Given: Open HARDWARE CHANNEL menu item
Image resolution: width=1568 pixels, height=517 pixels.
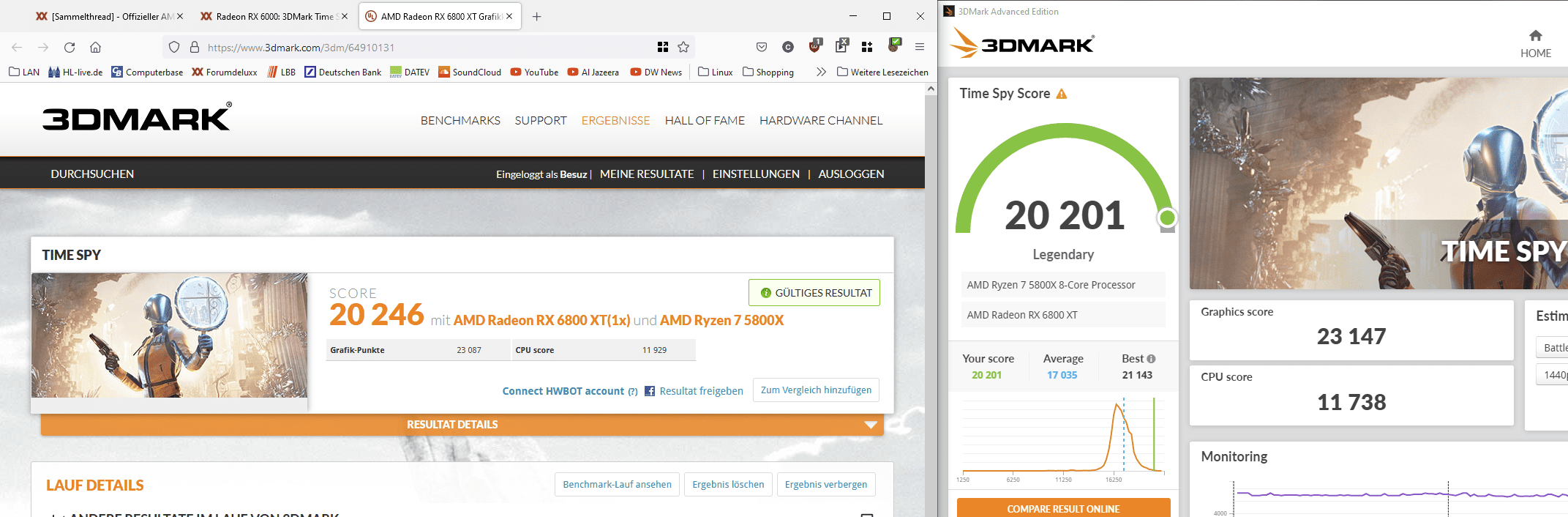Looking at the screenshot, I should (x=821, y=120).
